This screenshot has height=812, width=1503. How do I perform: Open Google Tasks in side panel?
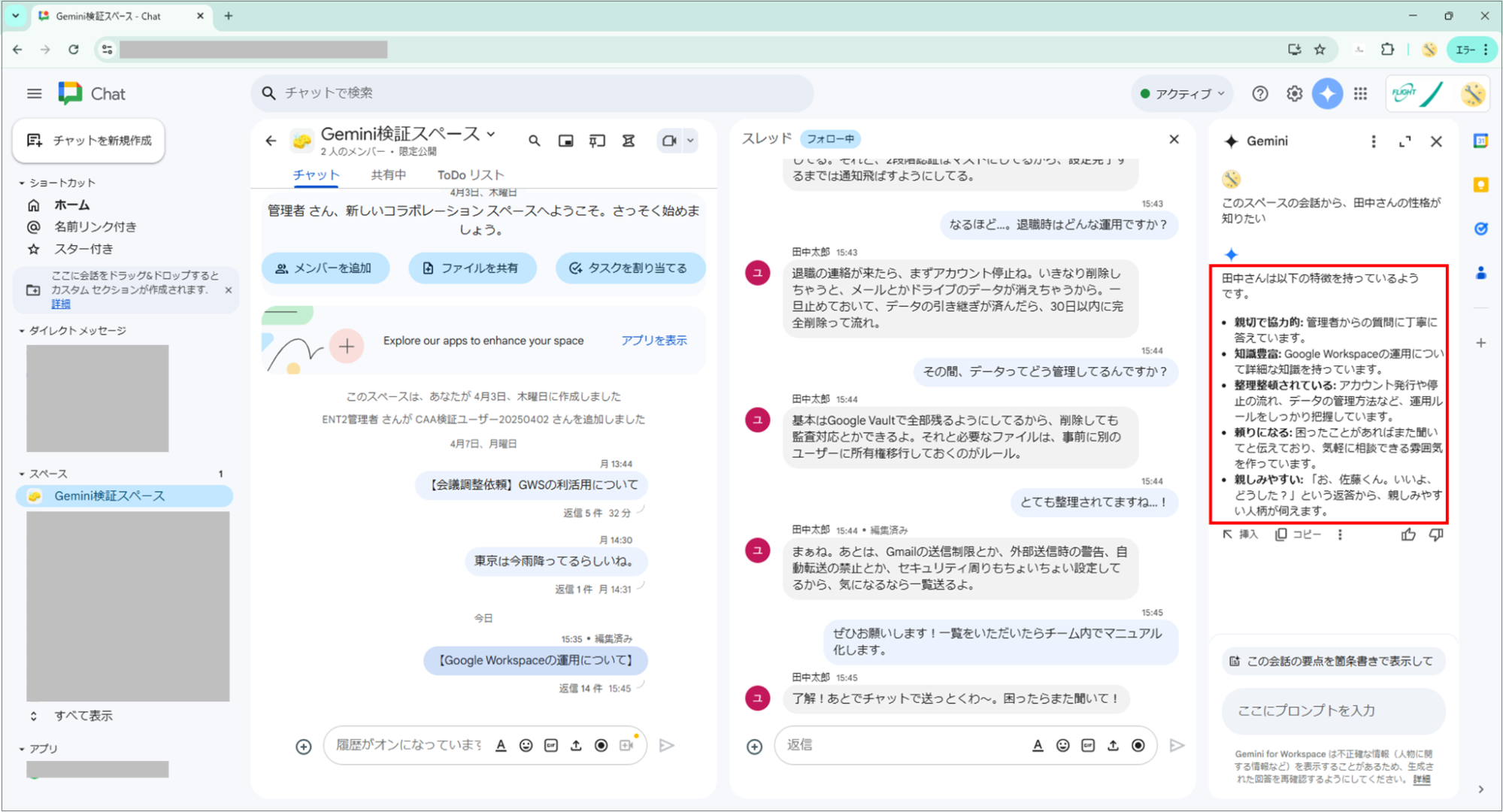click(x=1480, y=229)
